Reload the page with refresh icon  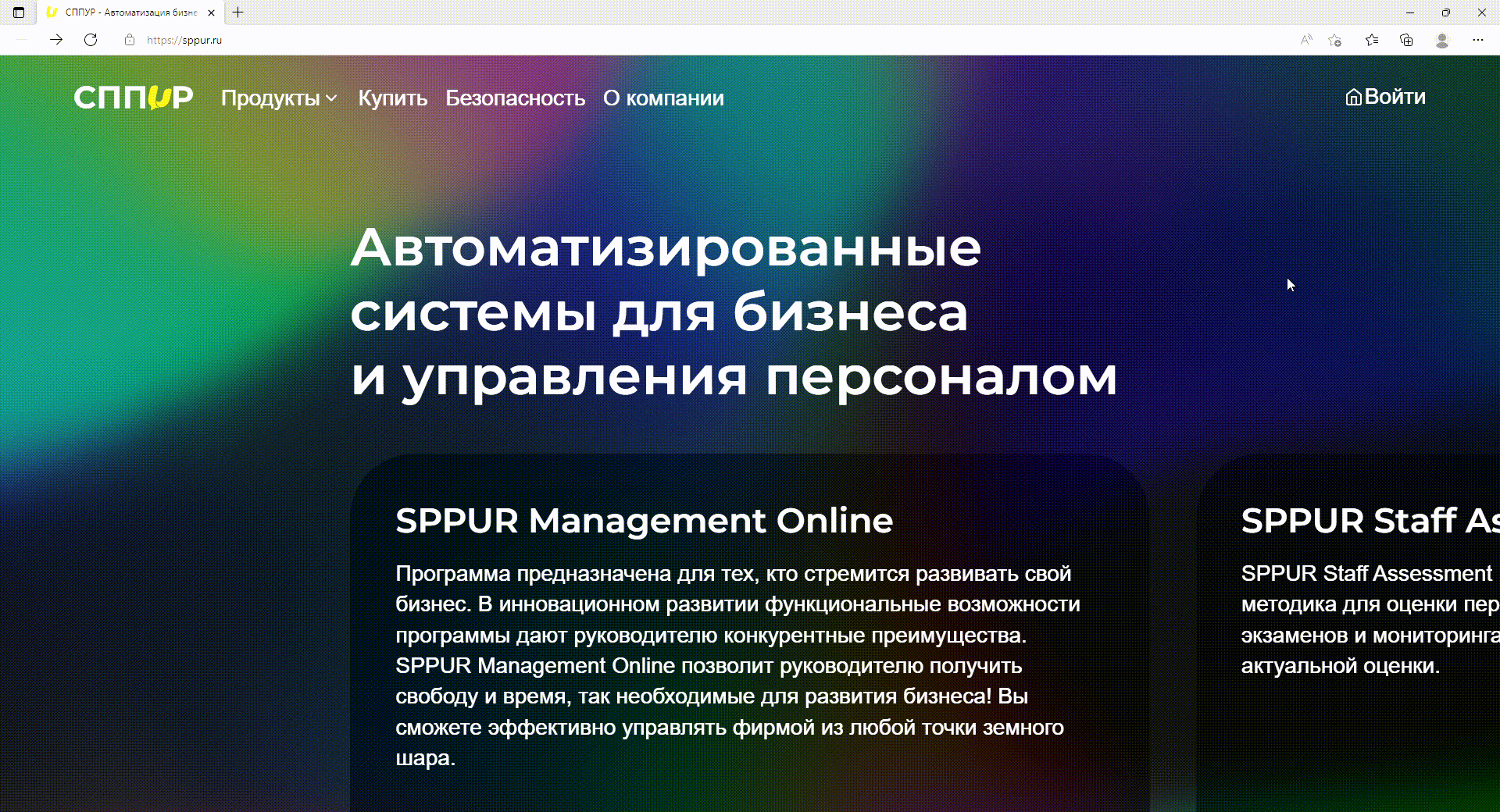tap(91, 40)
